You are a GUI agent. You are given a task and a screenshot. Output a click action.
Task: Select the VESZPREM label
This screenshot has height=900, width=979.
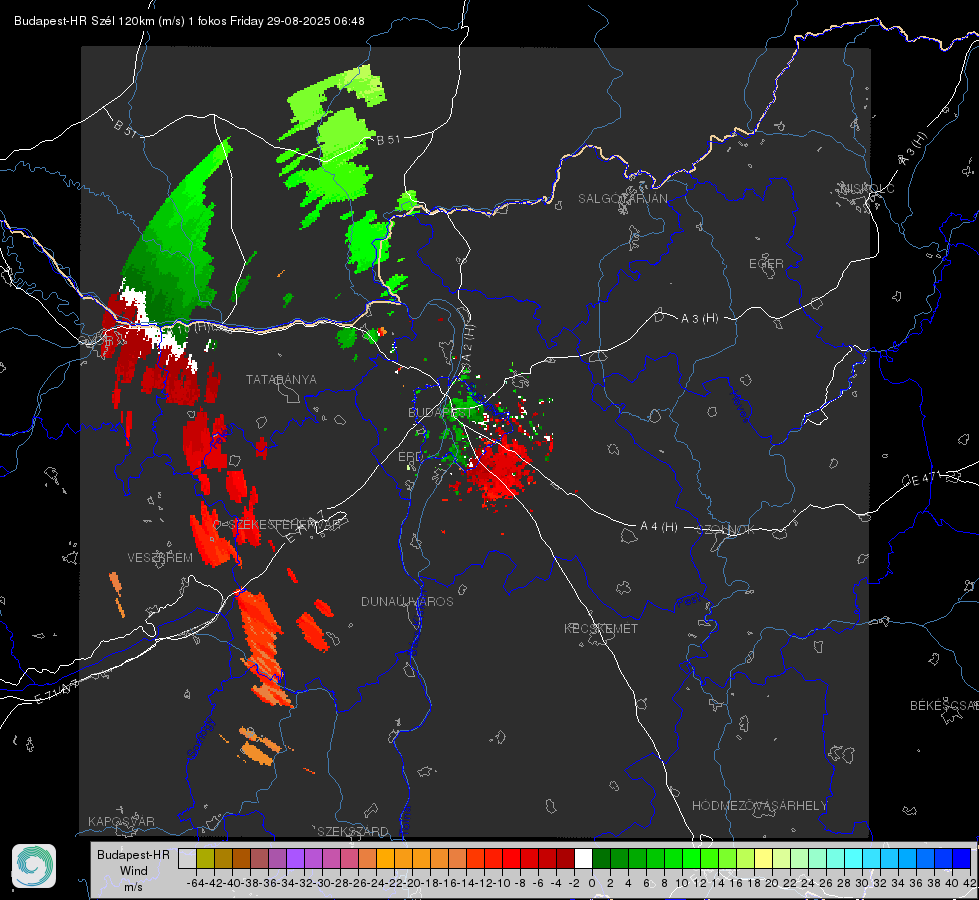tap(160, 558)
